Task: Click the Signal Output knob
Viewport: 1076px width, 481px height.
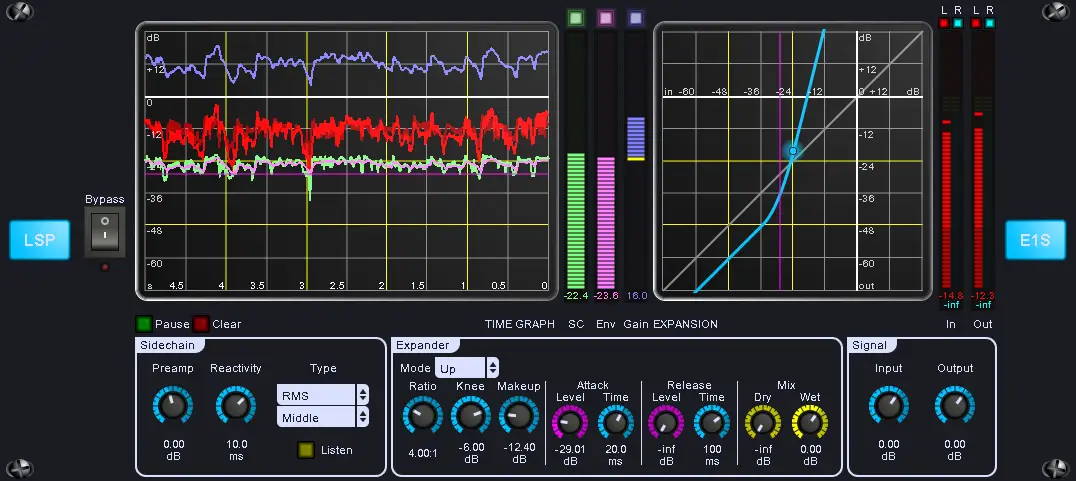Action: [x=955, y=405]
